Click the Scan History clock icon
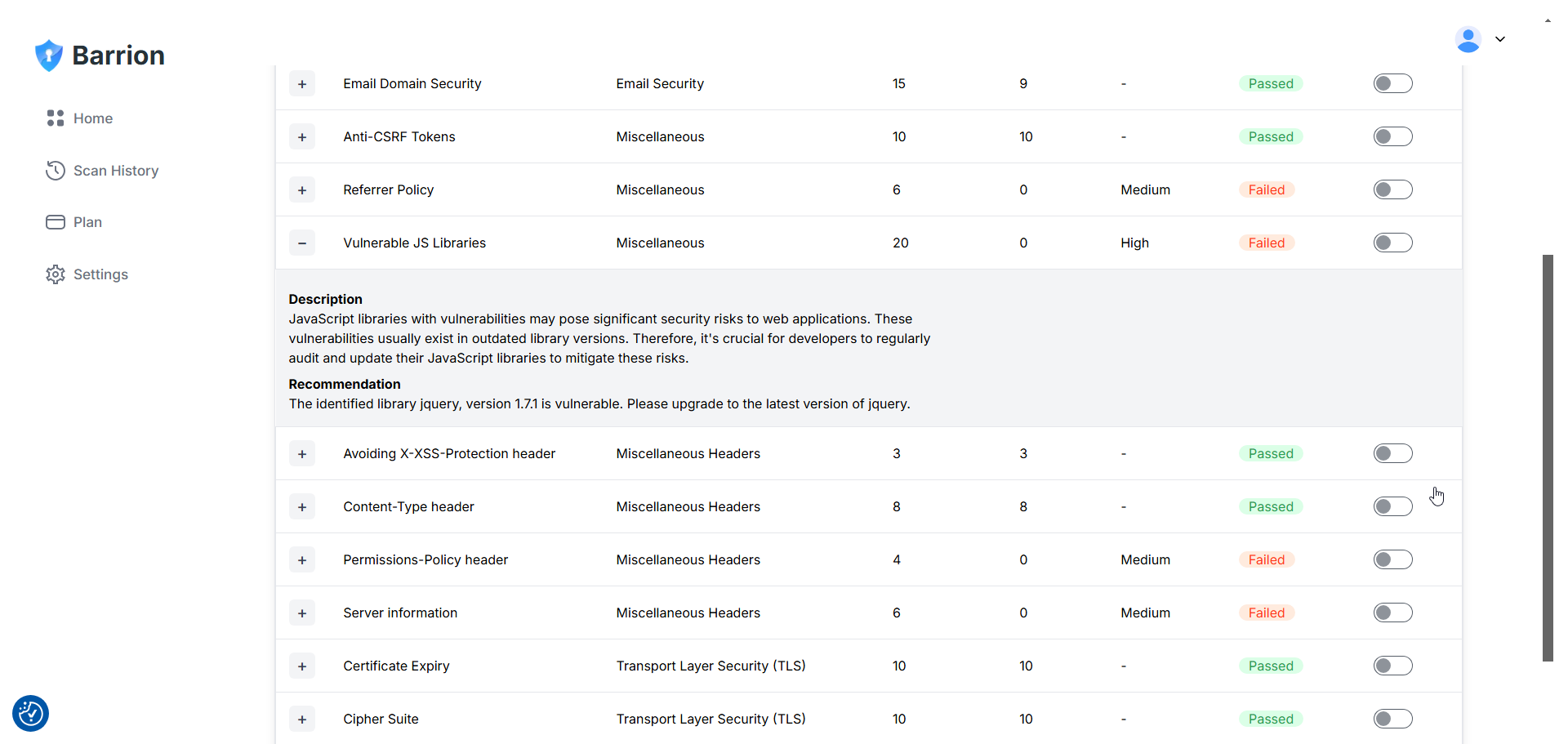1568x744 pixels. (x=55, y=171)
